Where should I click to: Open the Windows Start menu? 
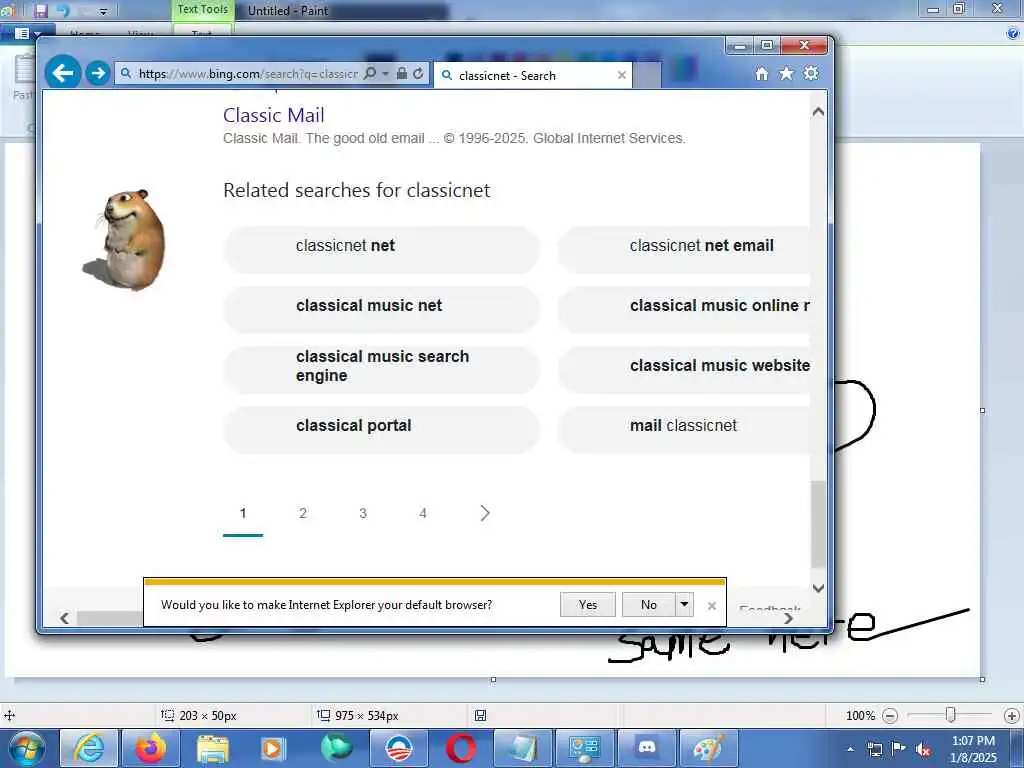(26, 748)
